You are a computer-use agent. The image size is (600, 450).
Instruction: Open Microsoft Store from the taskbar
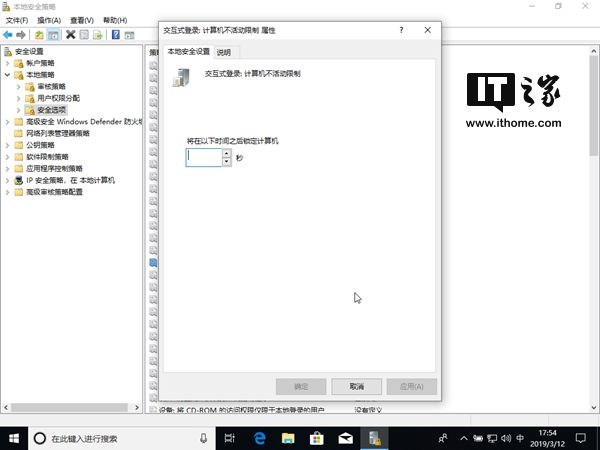[316, 438]
